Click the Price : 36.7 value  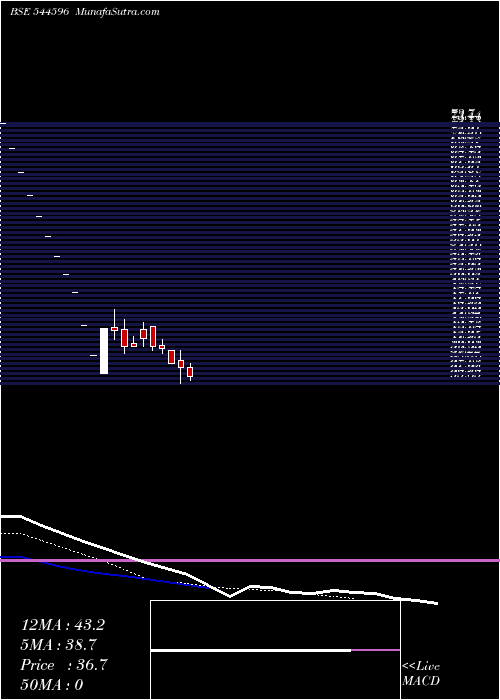(x=64, y=665)
